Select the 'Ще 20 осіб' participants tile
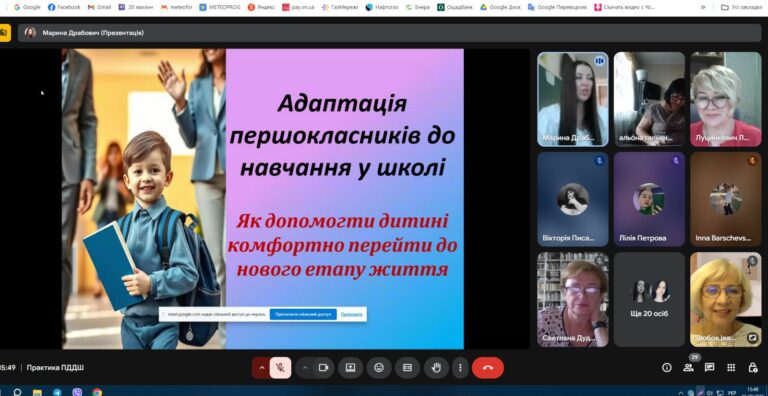Viewport: 768px width, 396px height. [649, 299]
